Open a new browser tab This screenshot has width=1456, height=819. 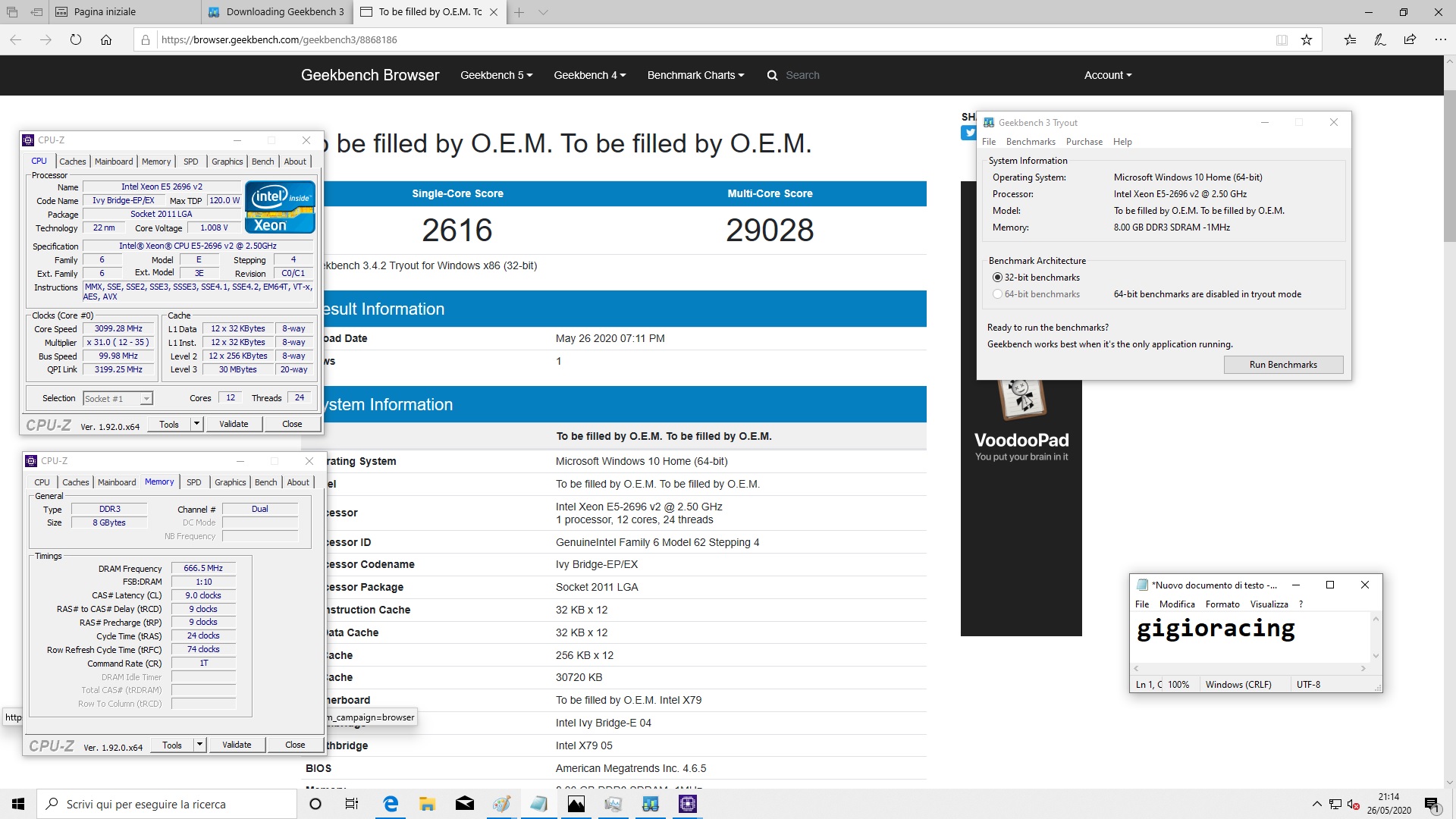click(x=519, y=12)
